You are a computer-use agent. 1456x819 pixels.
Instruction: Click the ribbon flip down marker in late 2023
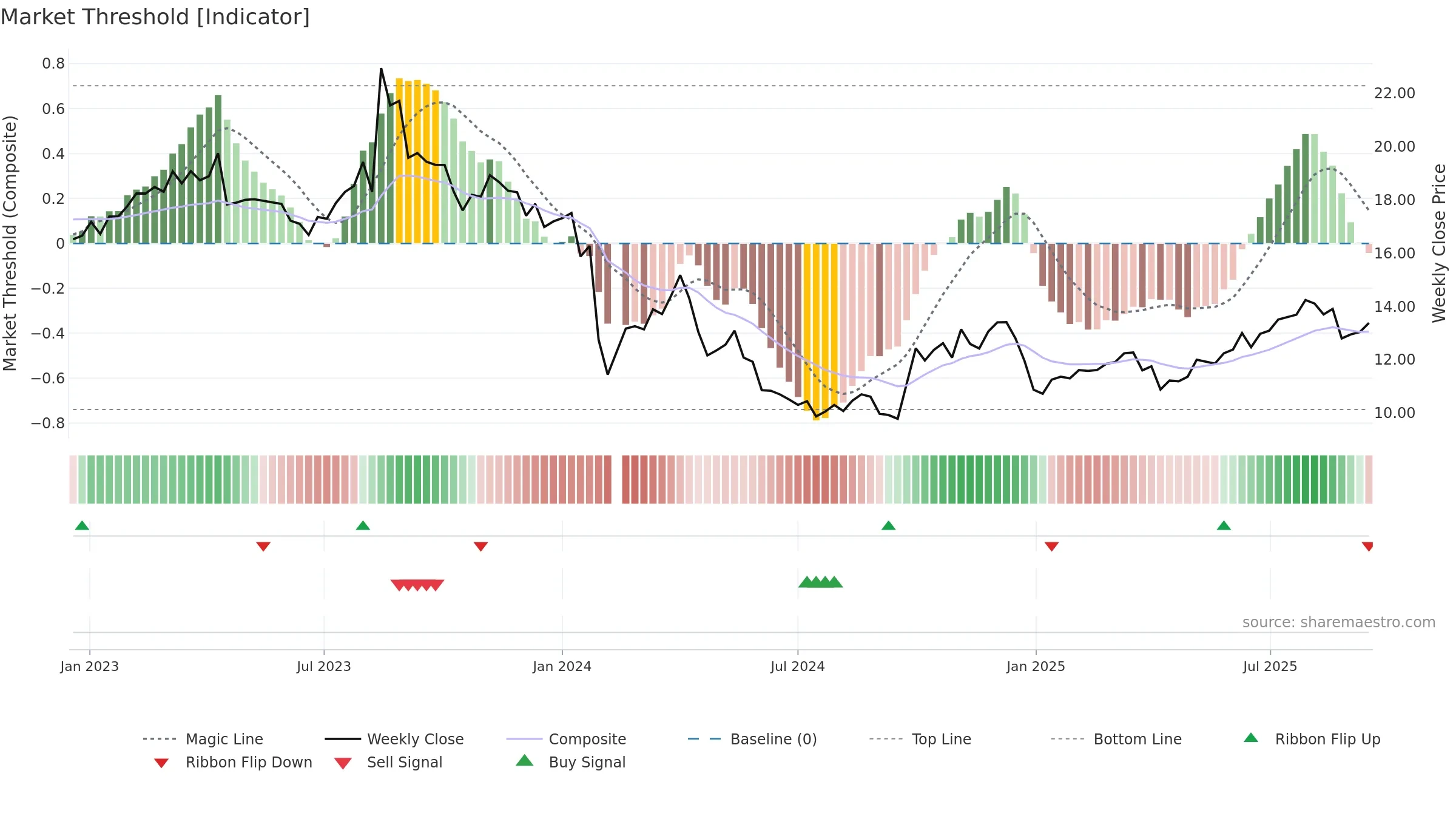[480, 547]
